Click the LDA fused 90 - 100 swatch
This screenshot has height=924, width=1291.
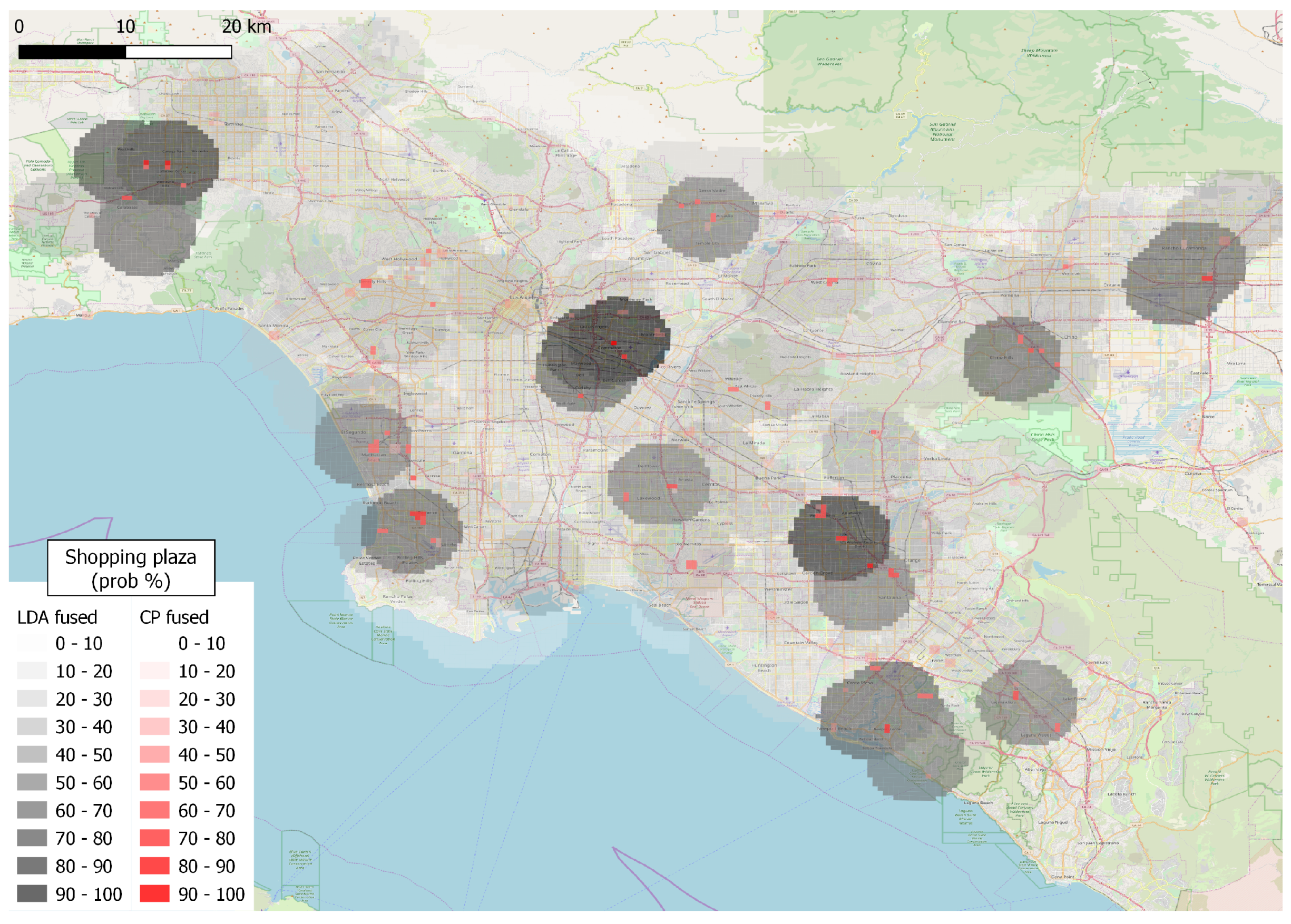click(32, 893)
